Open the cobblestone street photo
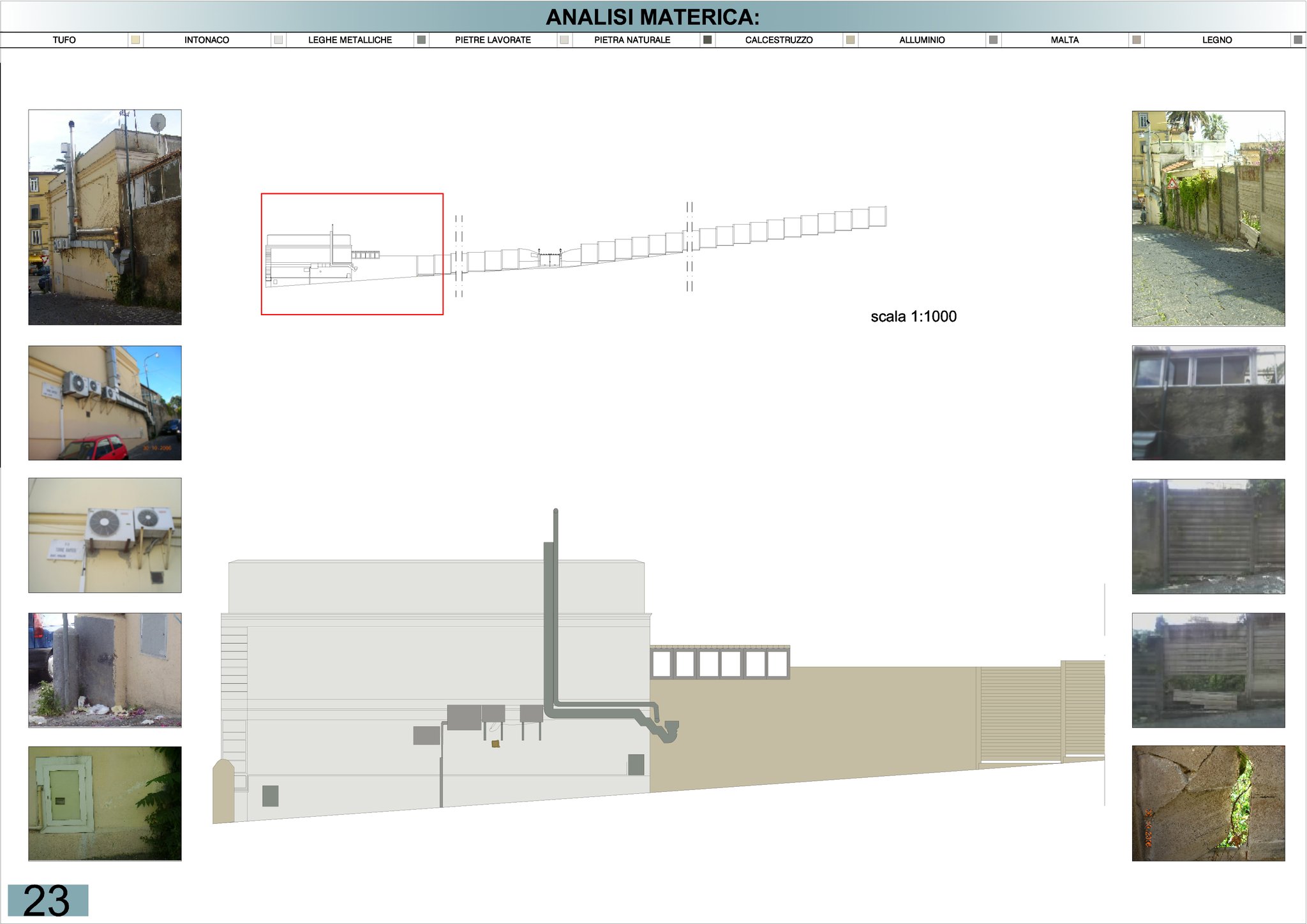The height and width of the screenshot is (924, 1307). click(x=1208, y=218)
